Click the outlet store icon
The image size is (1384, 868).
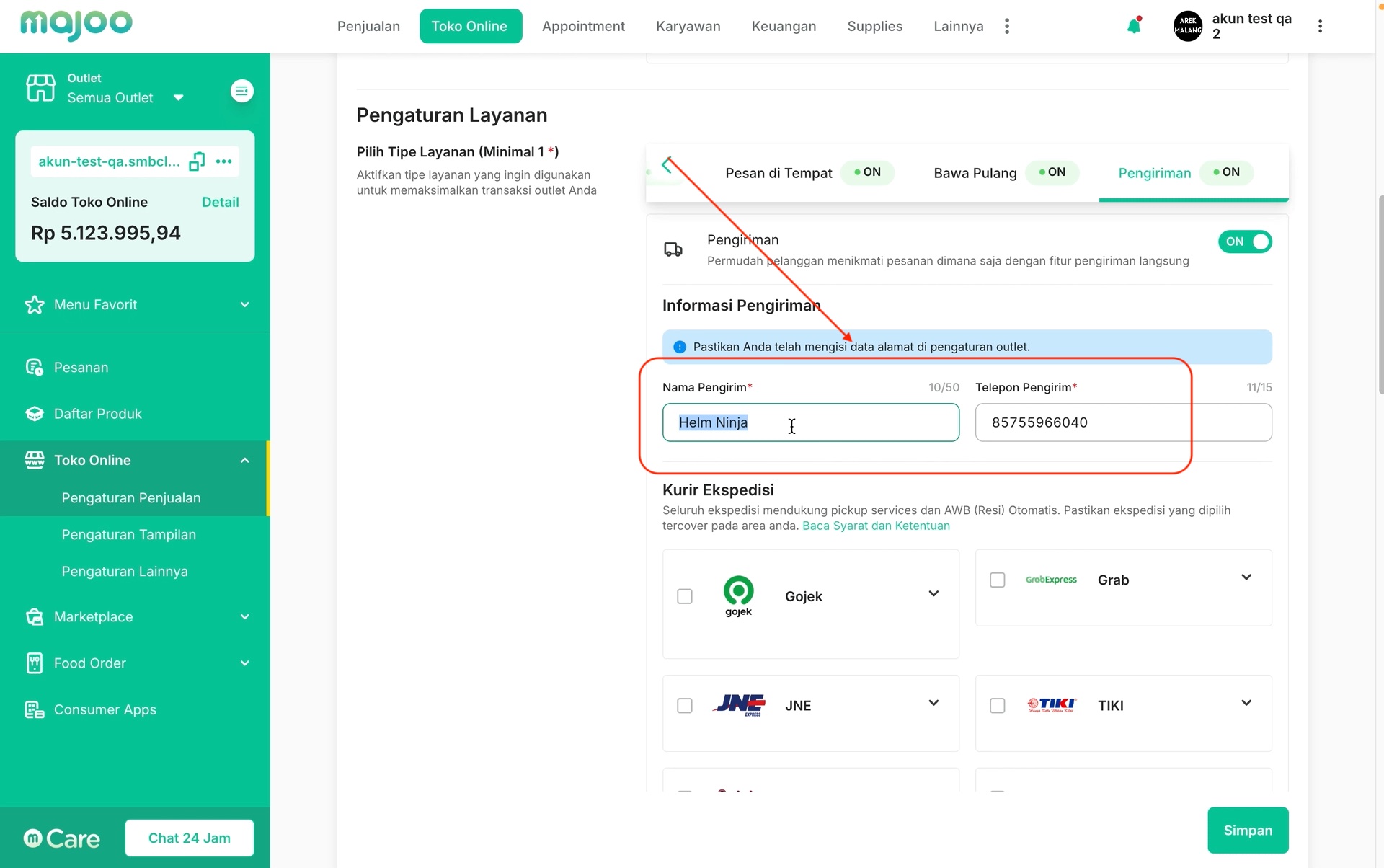[40, 88]
